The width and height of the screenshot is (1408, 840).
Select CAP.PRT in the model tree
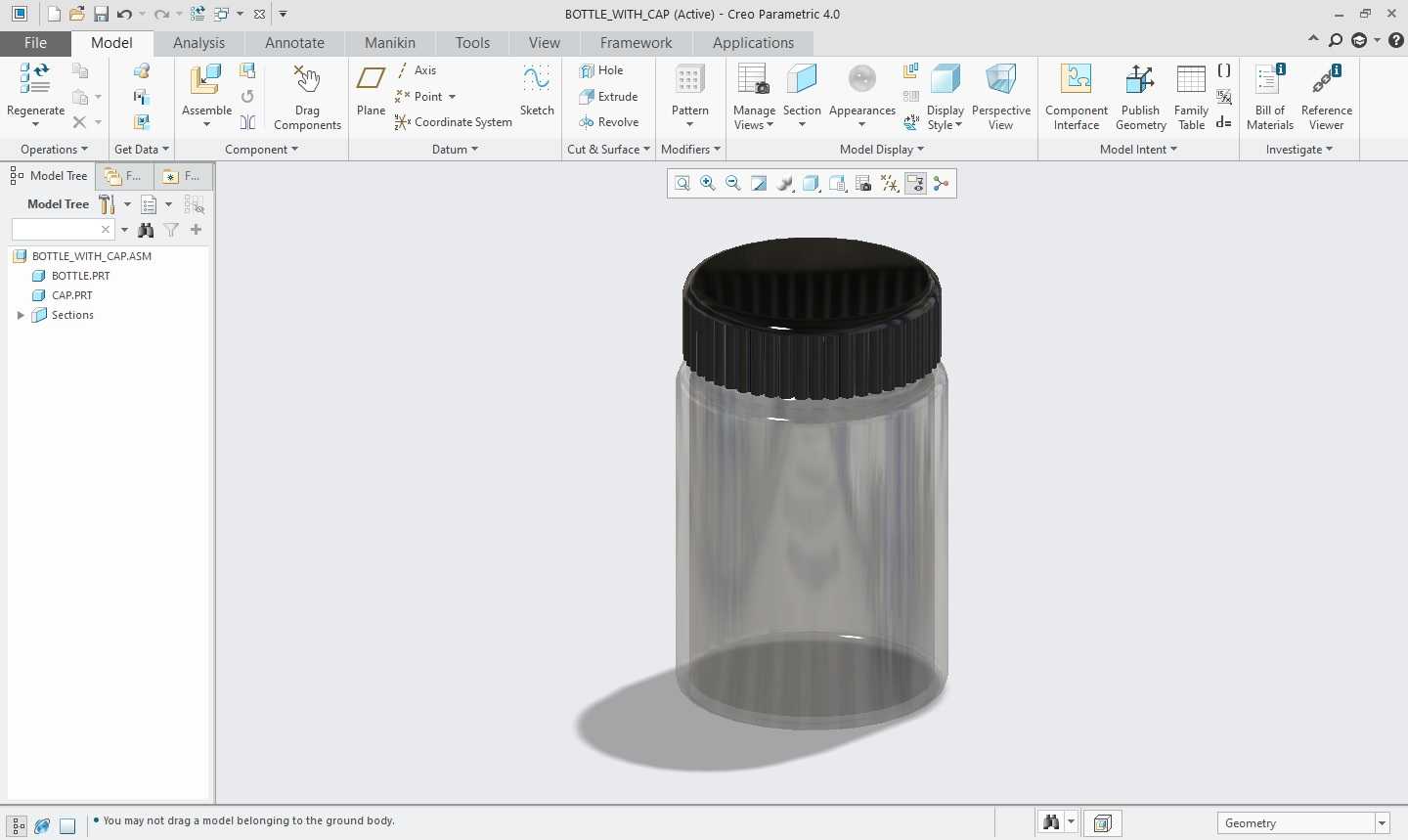pyautogui.click(x=71, y=295)
